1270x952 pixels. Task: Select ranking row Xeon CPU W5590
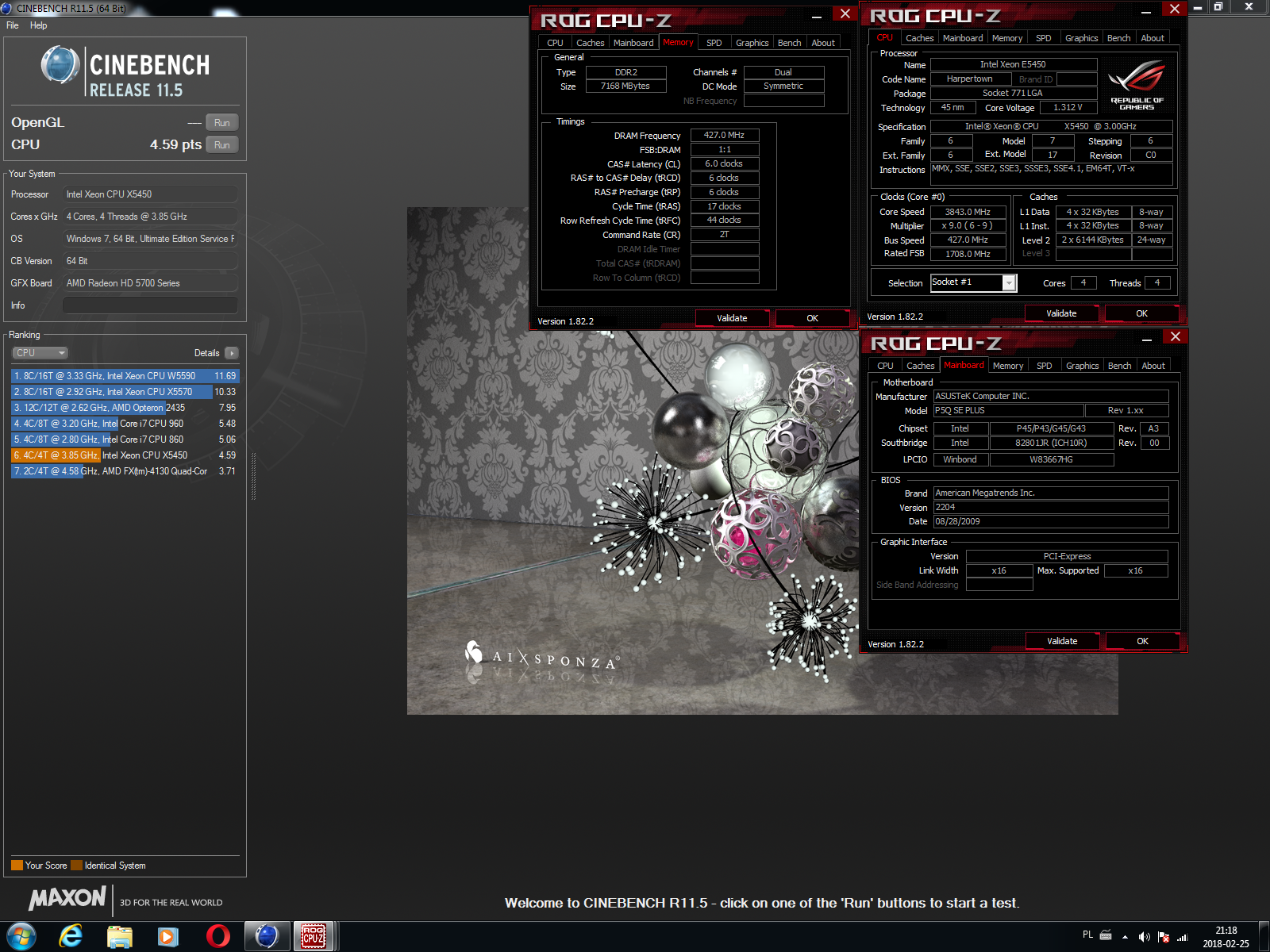coord(125,376)
